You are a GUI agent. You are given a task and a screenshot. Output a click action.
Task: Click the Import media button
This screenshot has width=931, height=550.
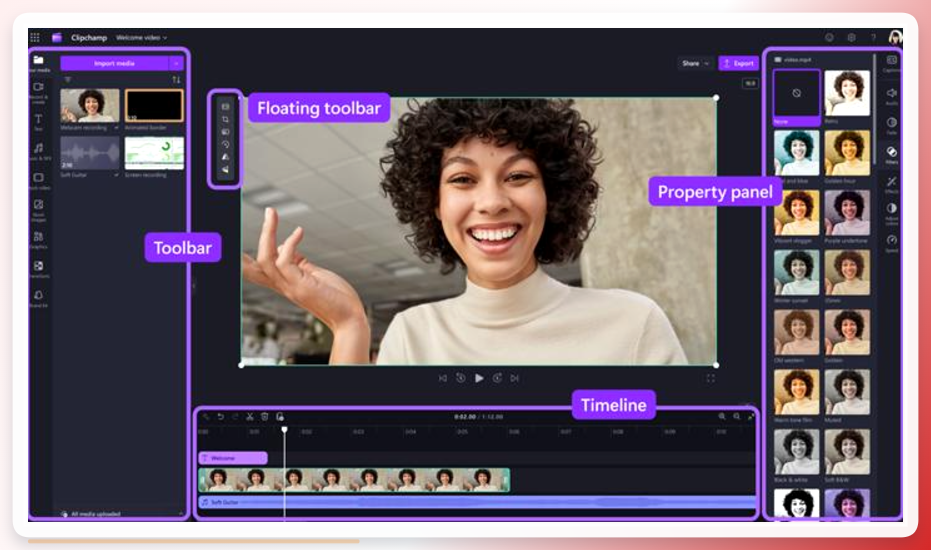(x=115, y=63)
